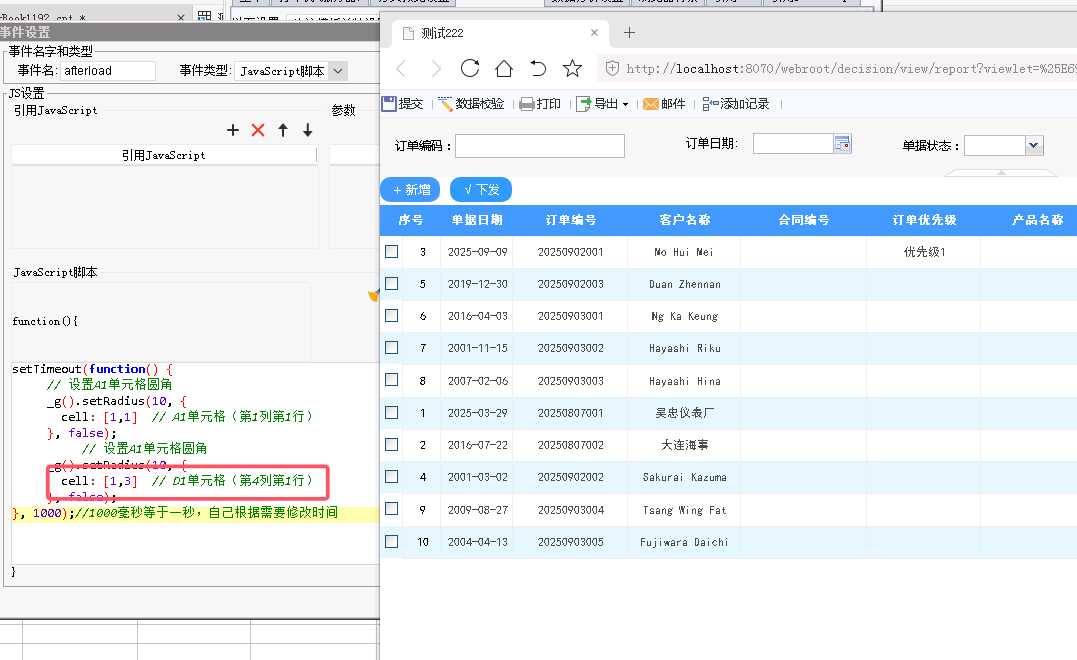Click the red X delete icon

click(258, 130)
